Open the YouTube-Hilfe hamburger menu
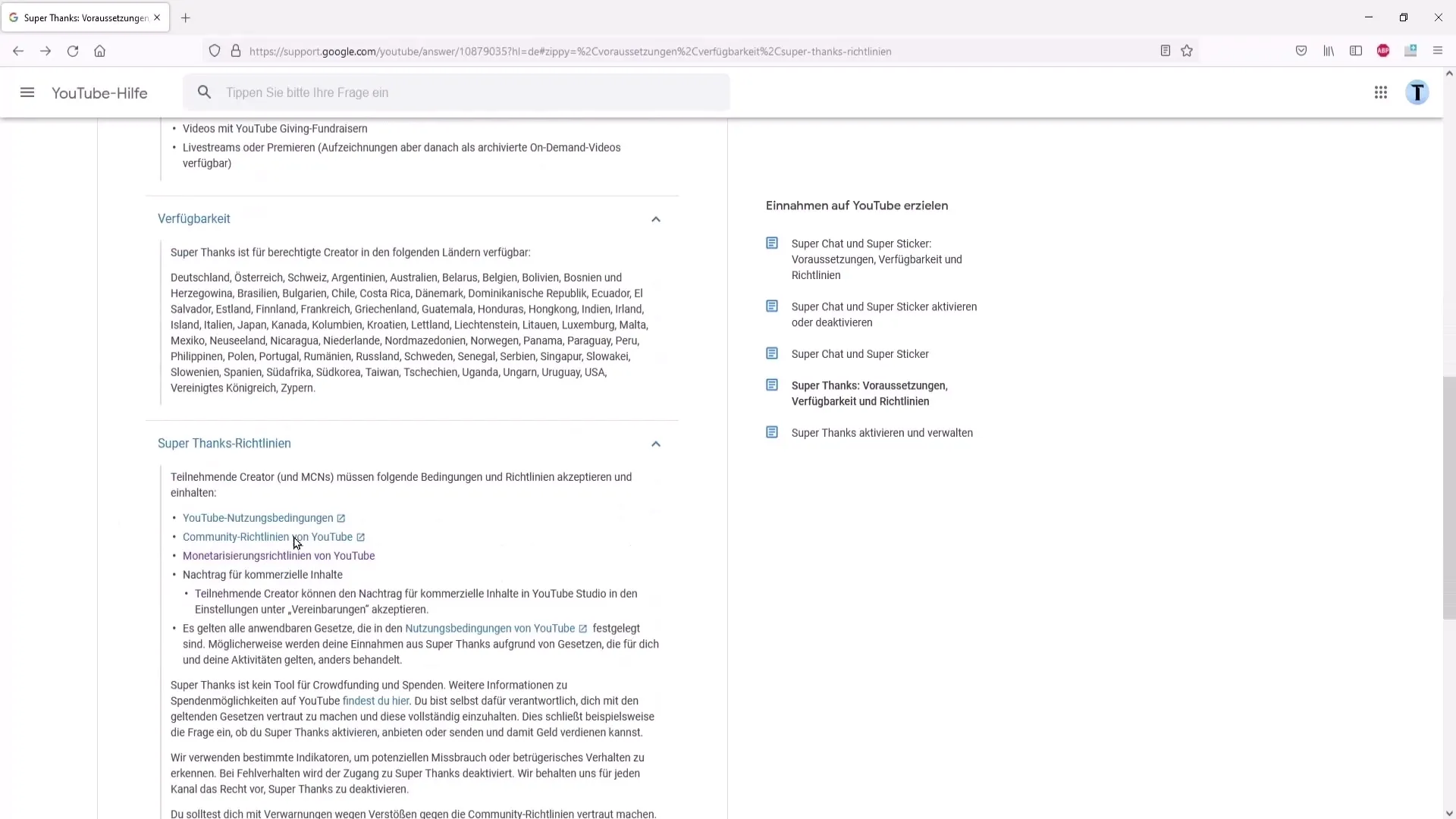 point(27,93)
